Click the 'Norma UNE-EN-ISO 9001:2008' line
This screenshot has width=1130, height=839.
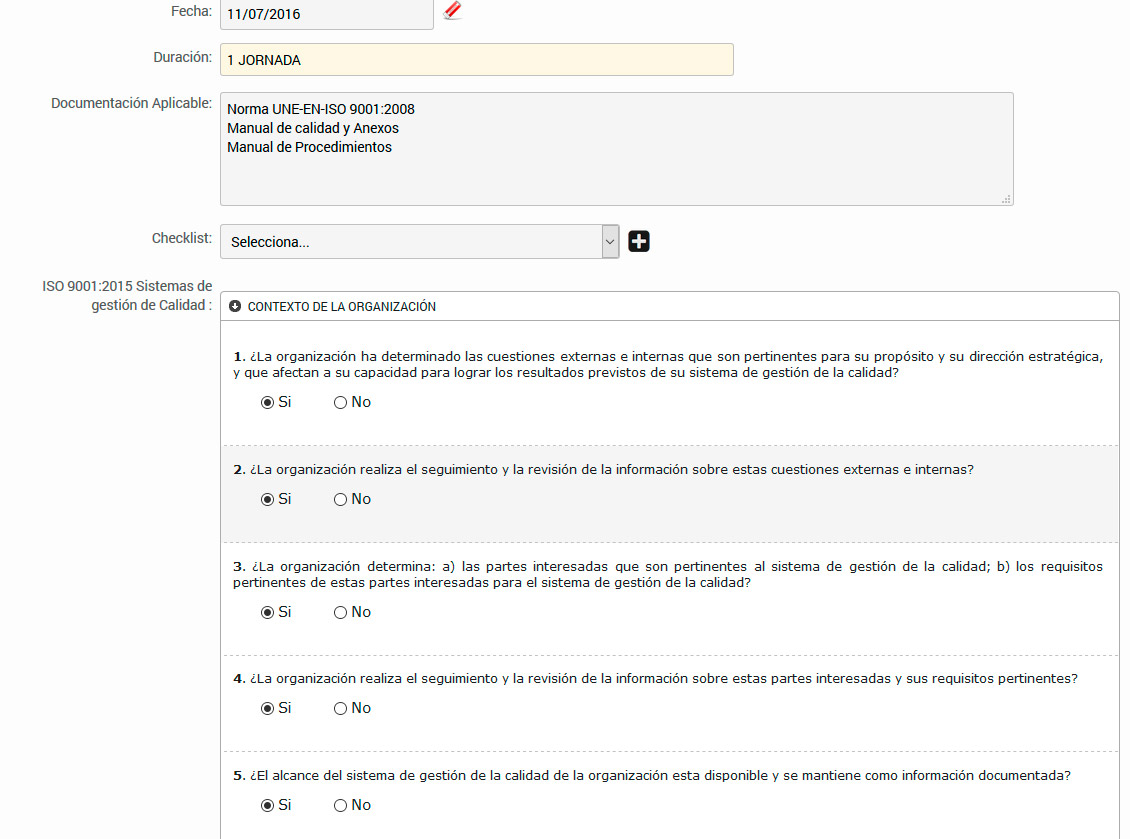pos(321,110)
